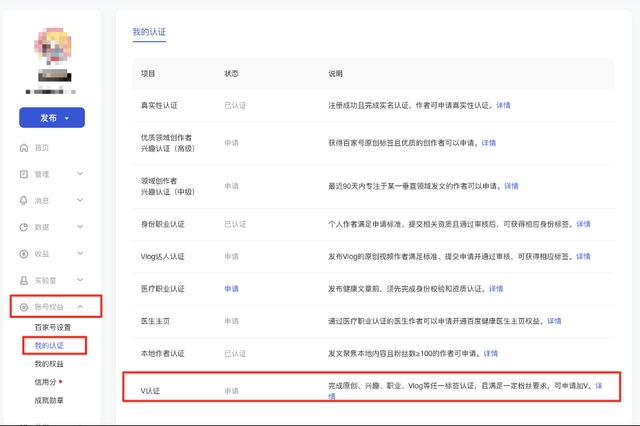Click the profile avatar picture
This screenshot has height=426, width=640.
point(53,46)
